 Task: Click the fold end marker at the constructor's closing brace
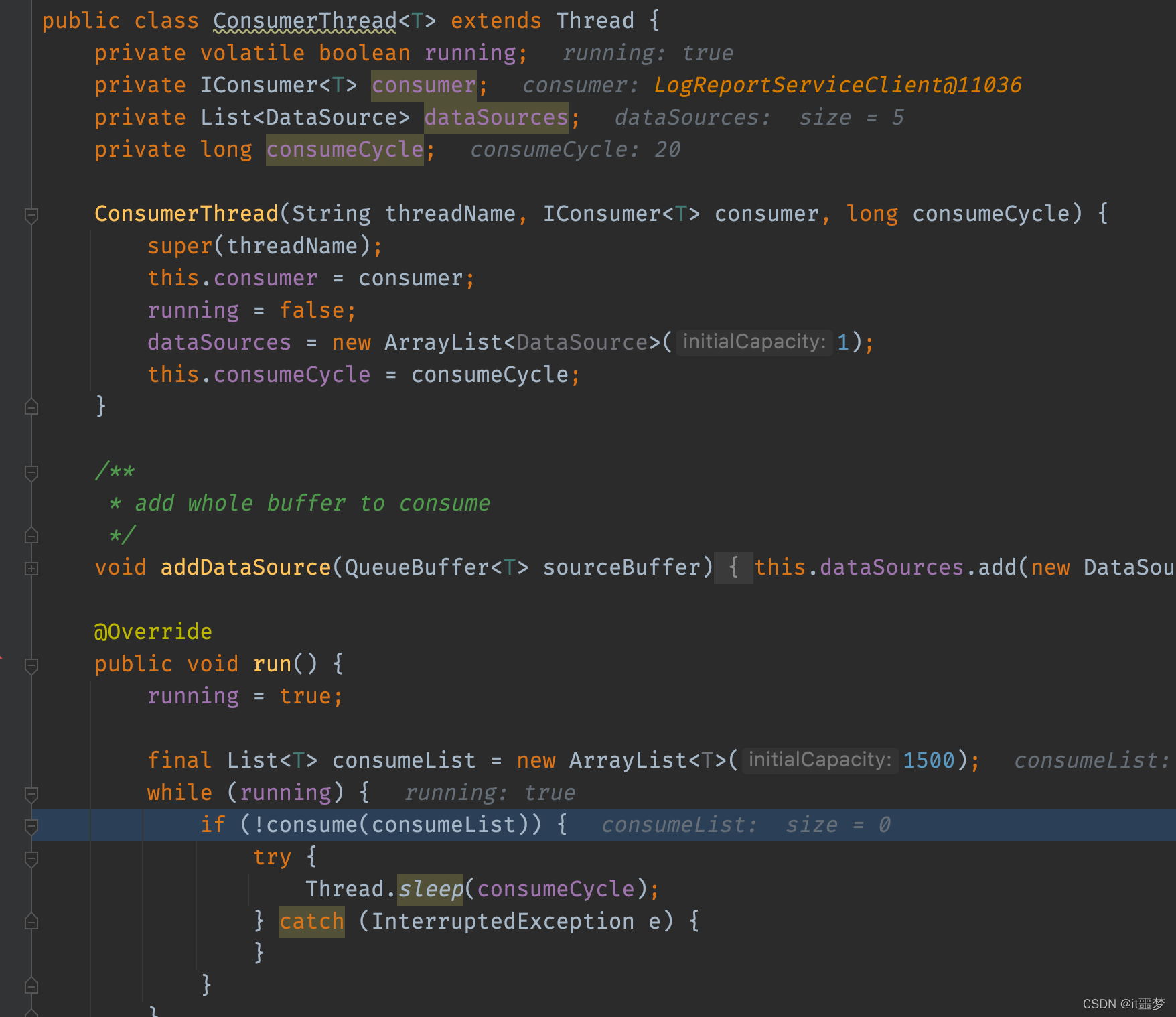coord(31,407)
